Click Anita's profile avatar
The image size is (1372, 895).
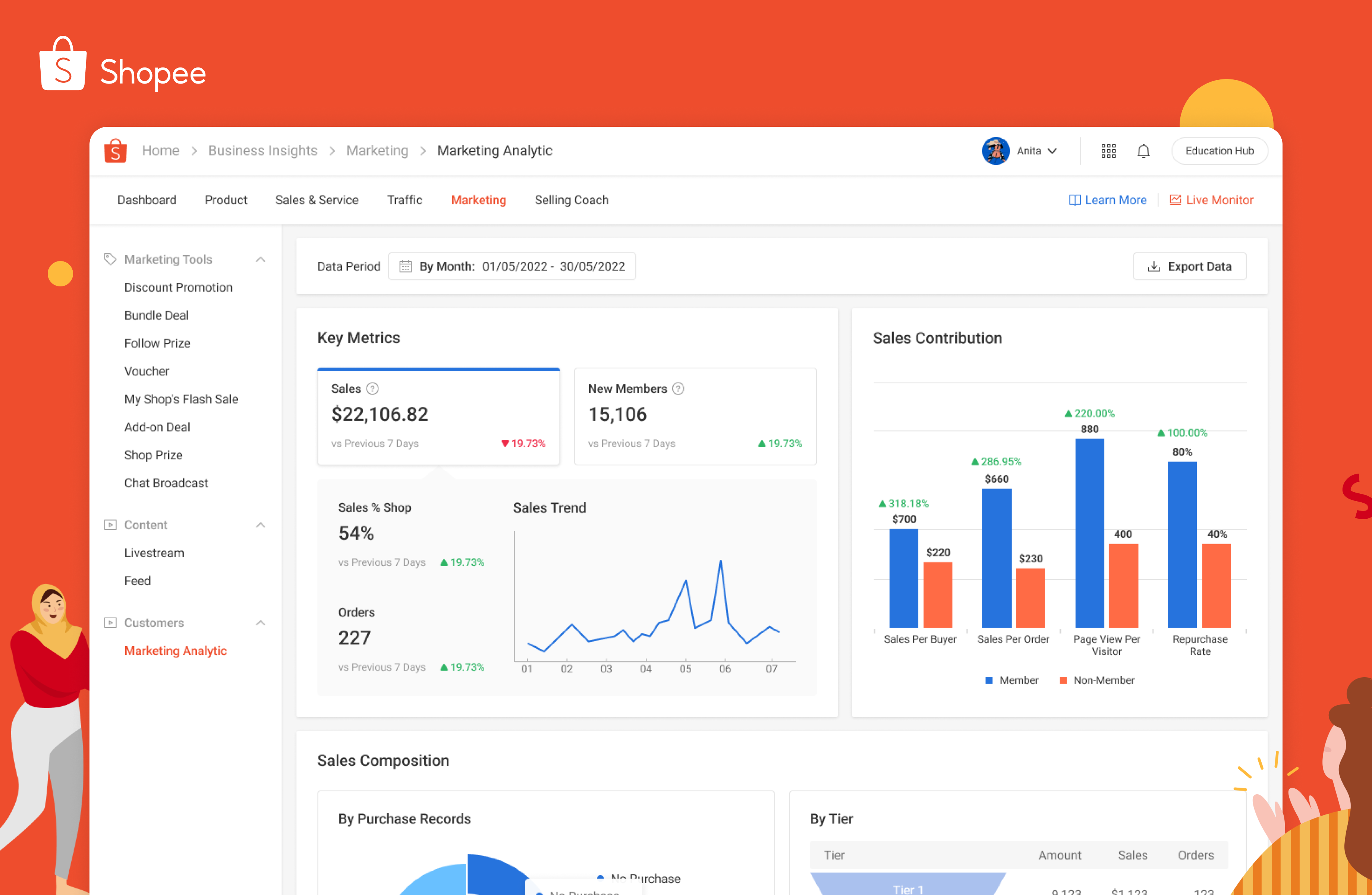click(995, 151)
